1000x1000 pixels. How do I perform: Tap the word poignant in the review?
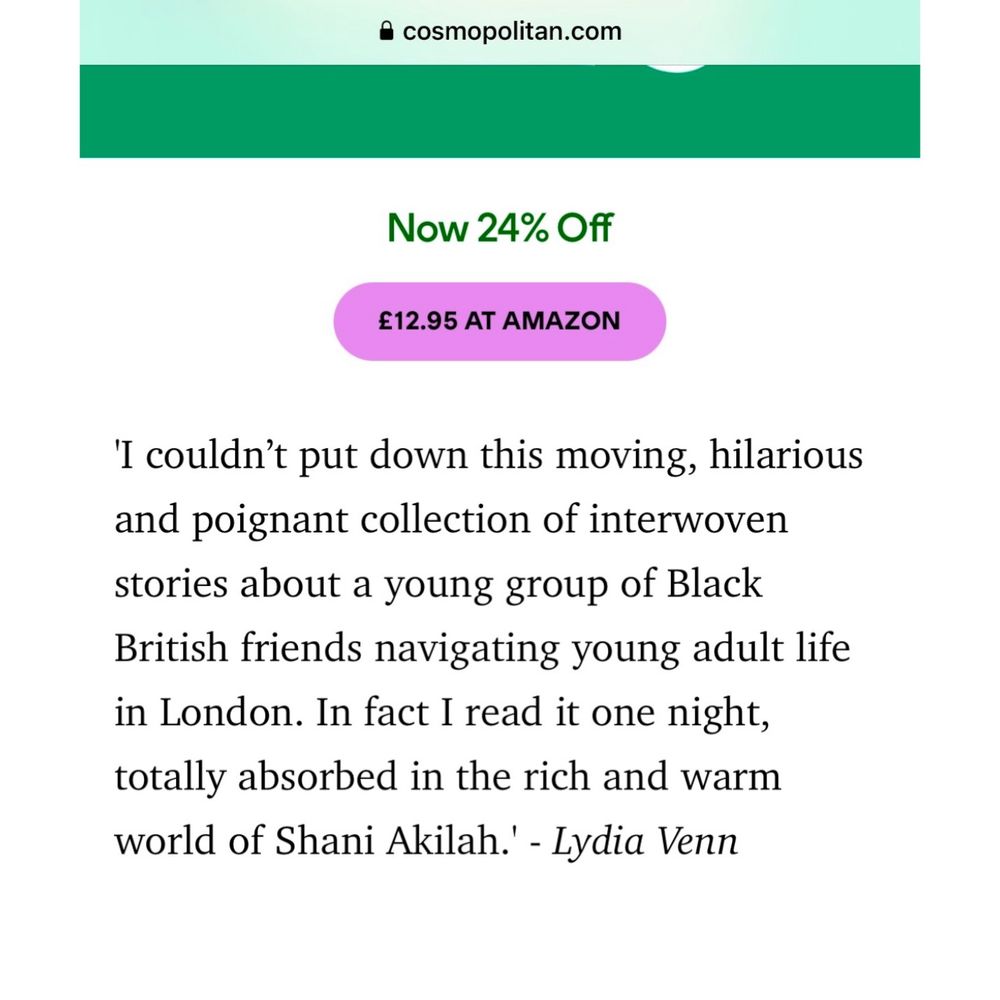[x=270, y=520]
